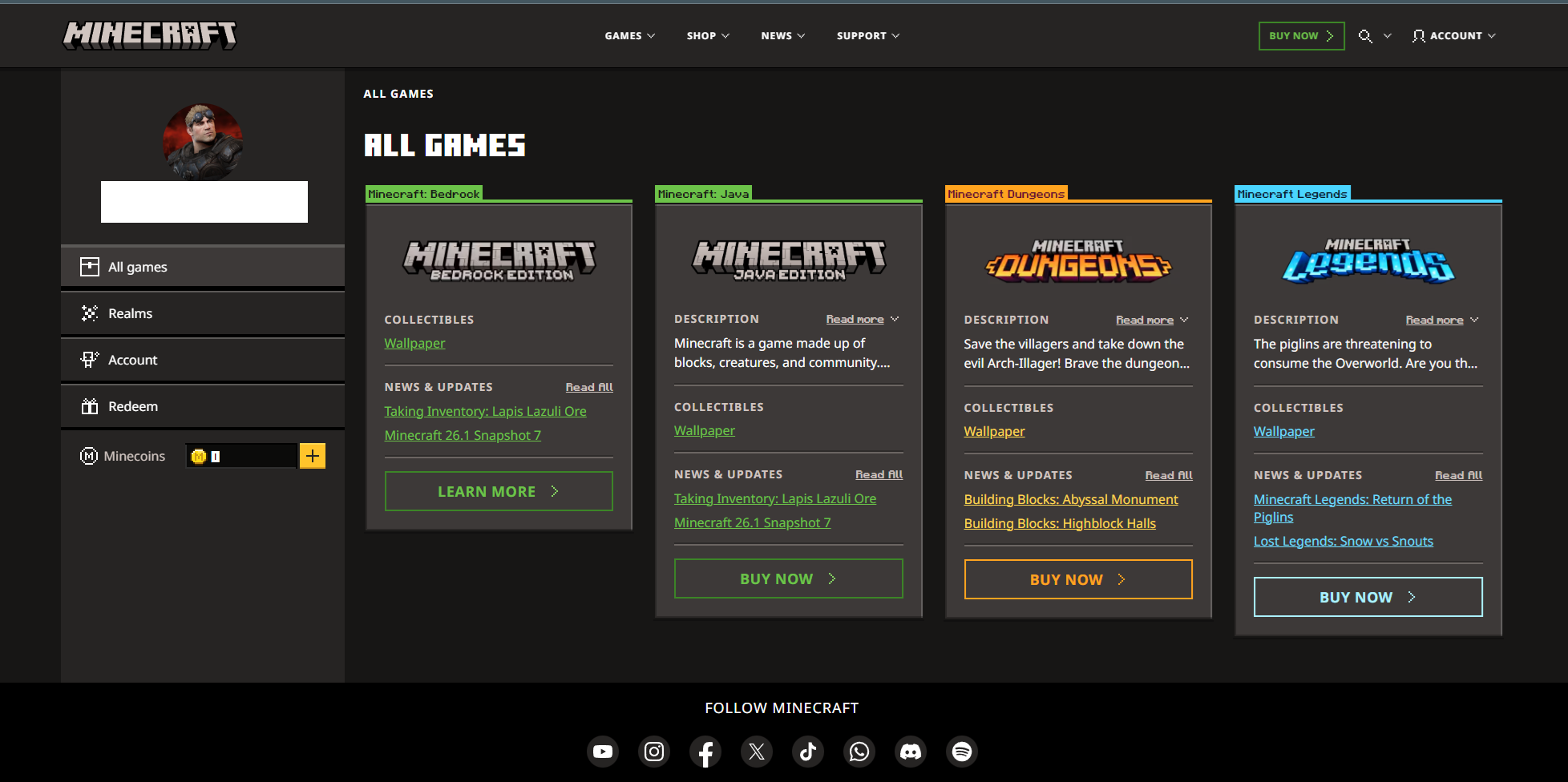This screenshot has height=782, width=1568.
Task: Expand the chevron beside the search icon
Action: coord(1388,36)
